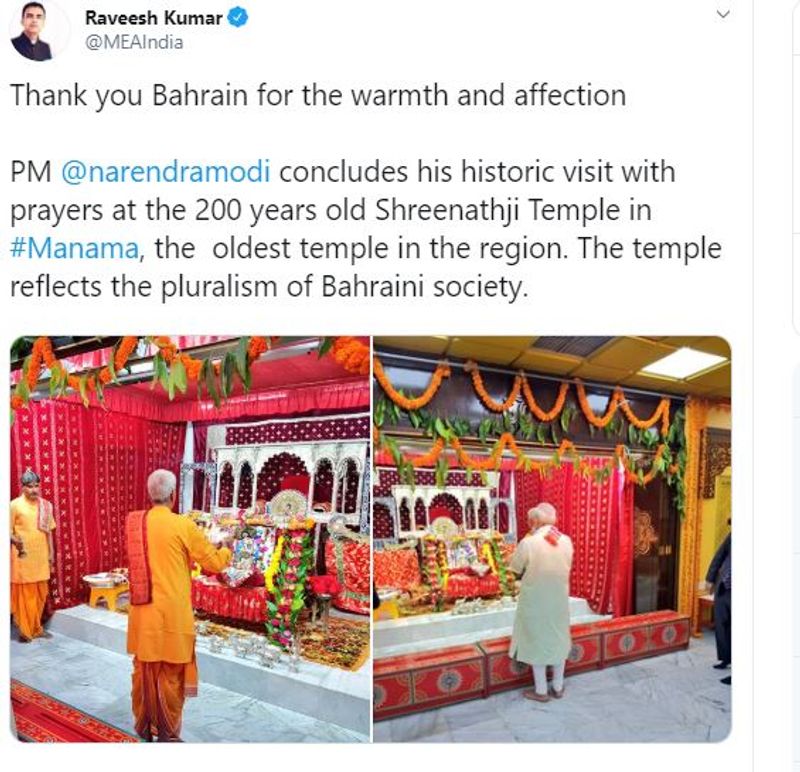This screenshot has width=800, height=772.
Task: View the right temple photo with marigold garlands
Action: click(553, 539)
